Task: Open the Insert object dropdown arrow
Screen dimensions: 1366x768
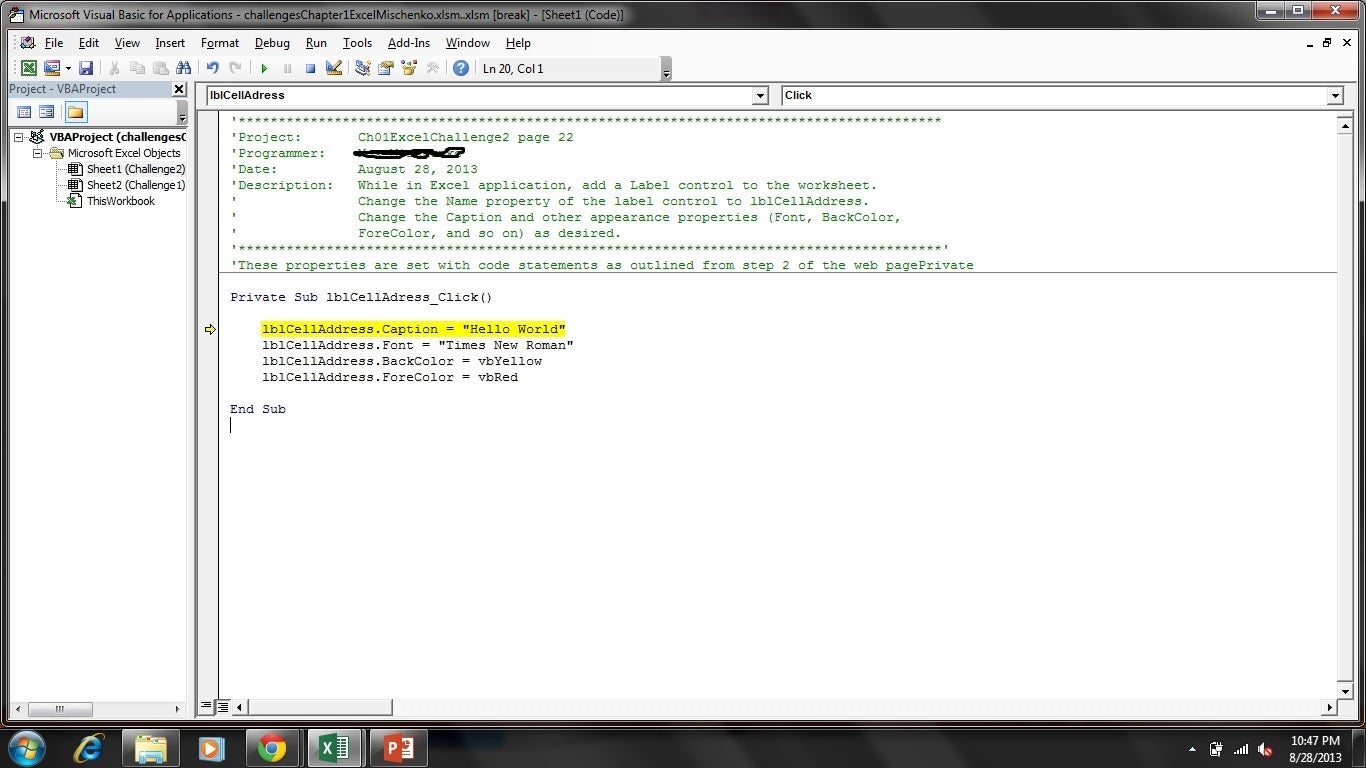Action: pyautogui.click(x=68, y=68)
